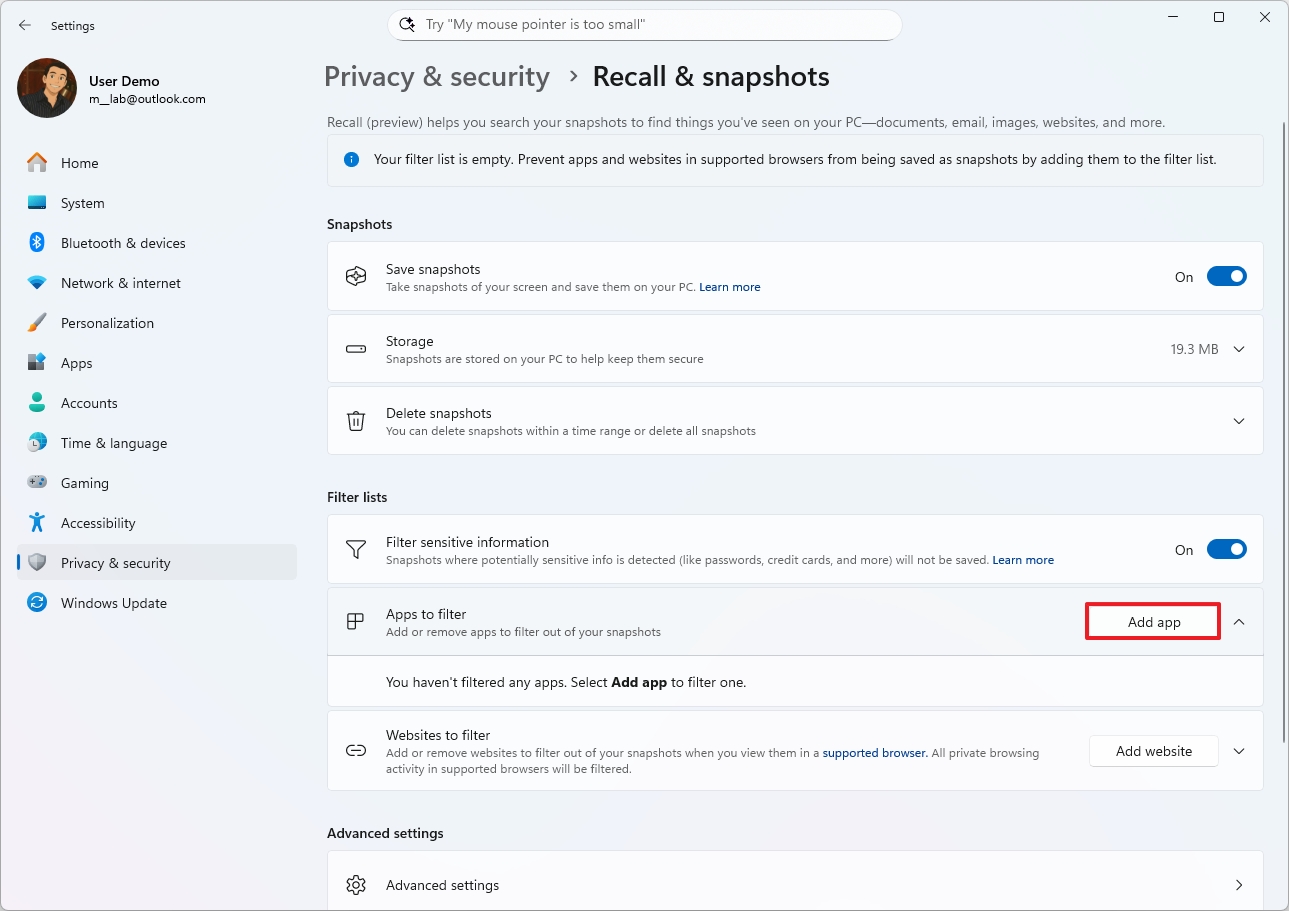Screen dimensions: 1289x911
Task: Open the System settings page
Action: tap(82, 203)
